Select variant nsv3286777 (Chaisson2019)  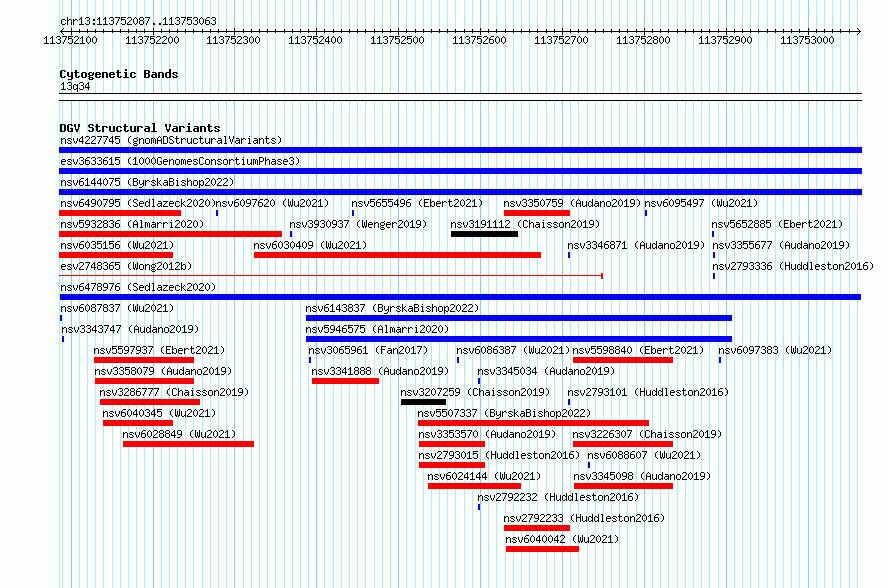coord(174,392)
